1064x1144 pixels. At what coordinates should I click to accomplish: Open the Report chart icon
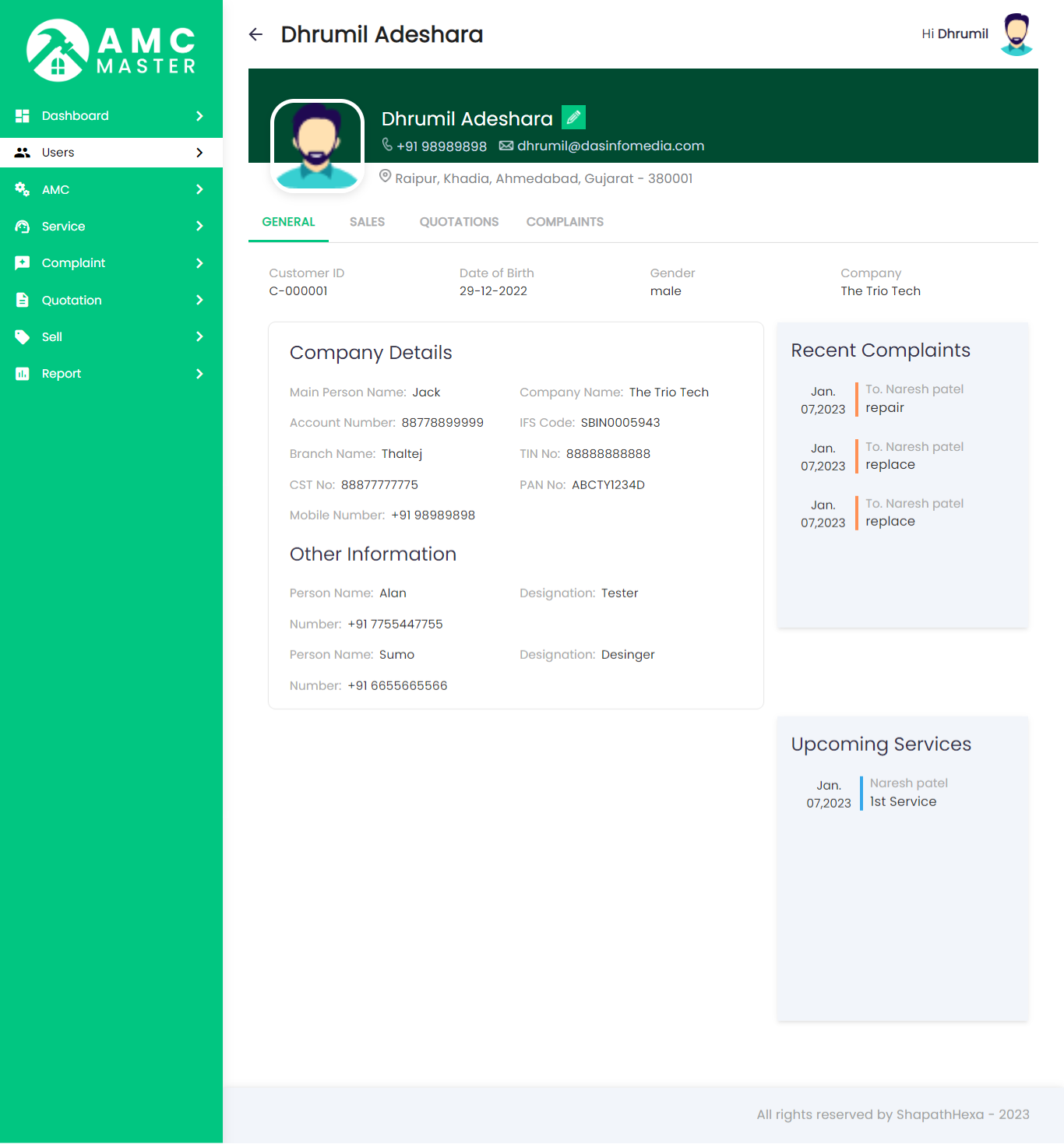23,374
